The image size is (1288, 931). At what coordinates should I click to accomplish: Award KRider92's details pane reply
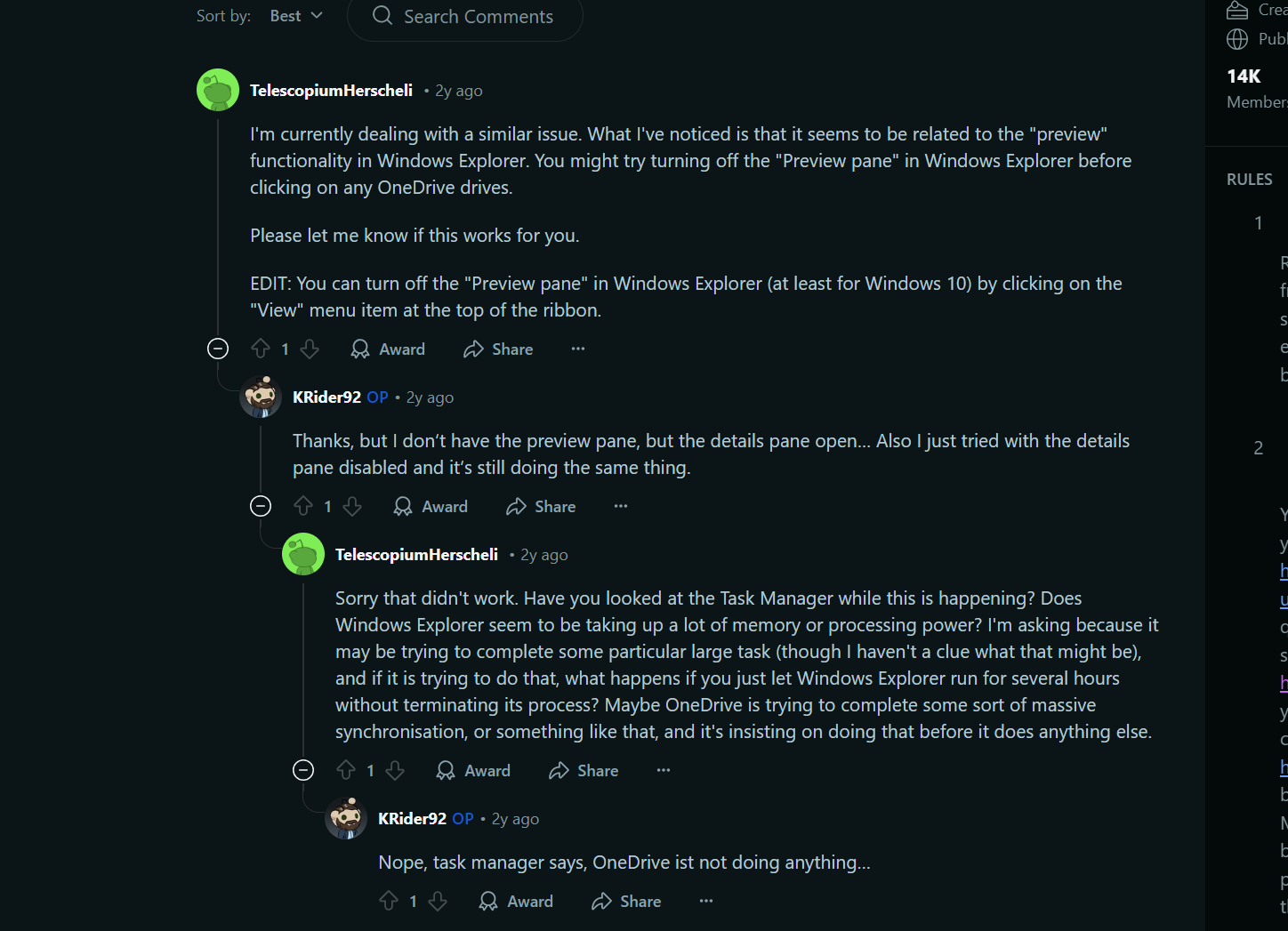tap(431, 506)
